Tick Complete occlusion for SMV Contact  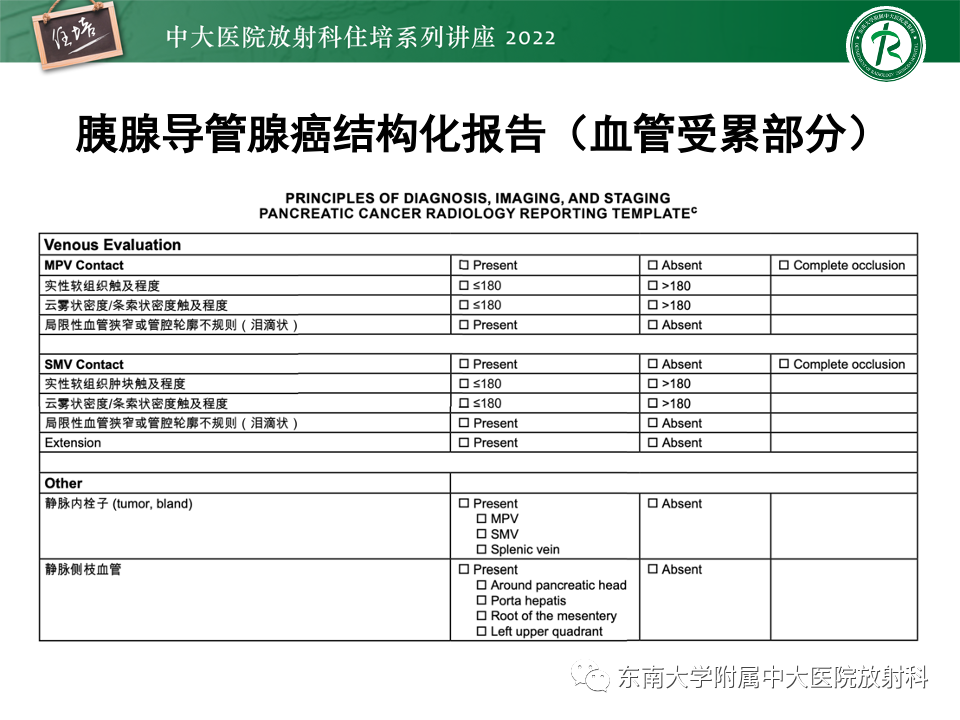(x=784, y=364)
